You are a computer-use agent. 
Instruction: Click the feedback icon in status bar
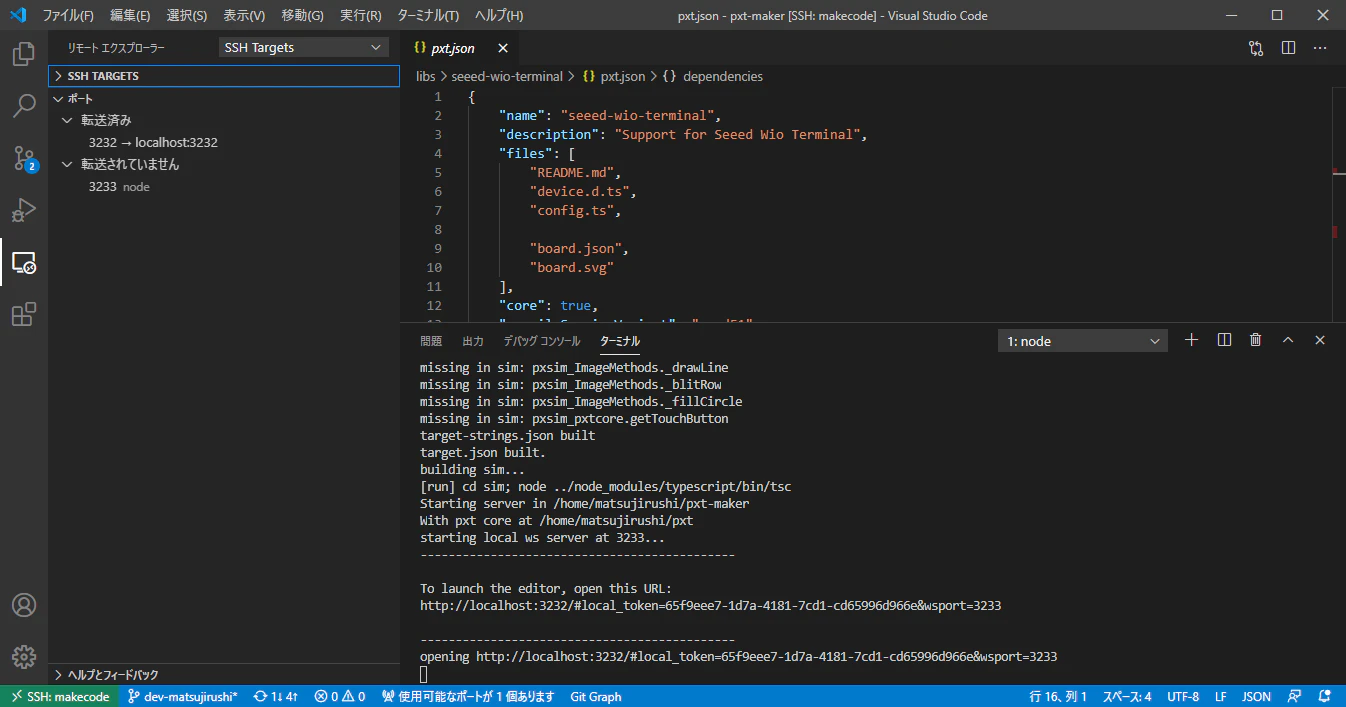[x=1295, y=696]
